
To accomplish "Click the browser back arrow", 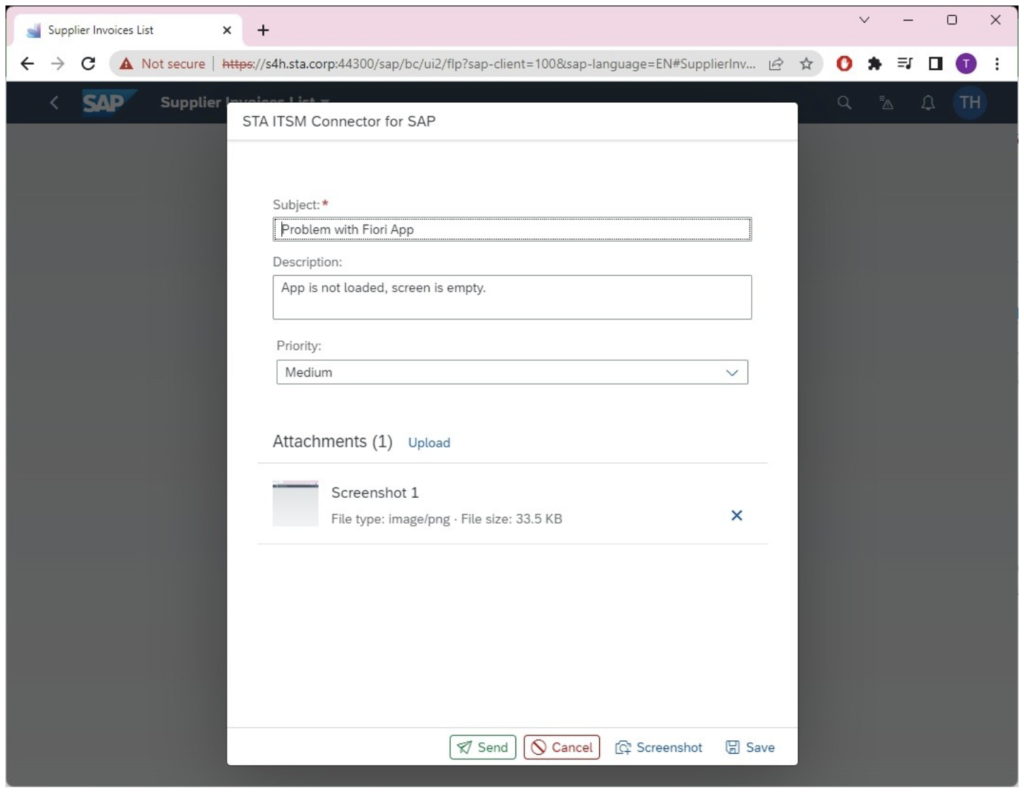I will [x=27, y=63].
